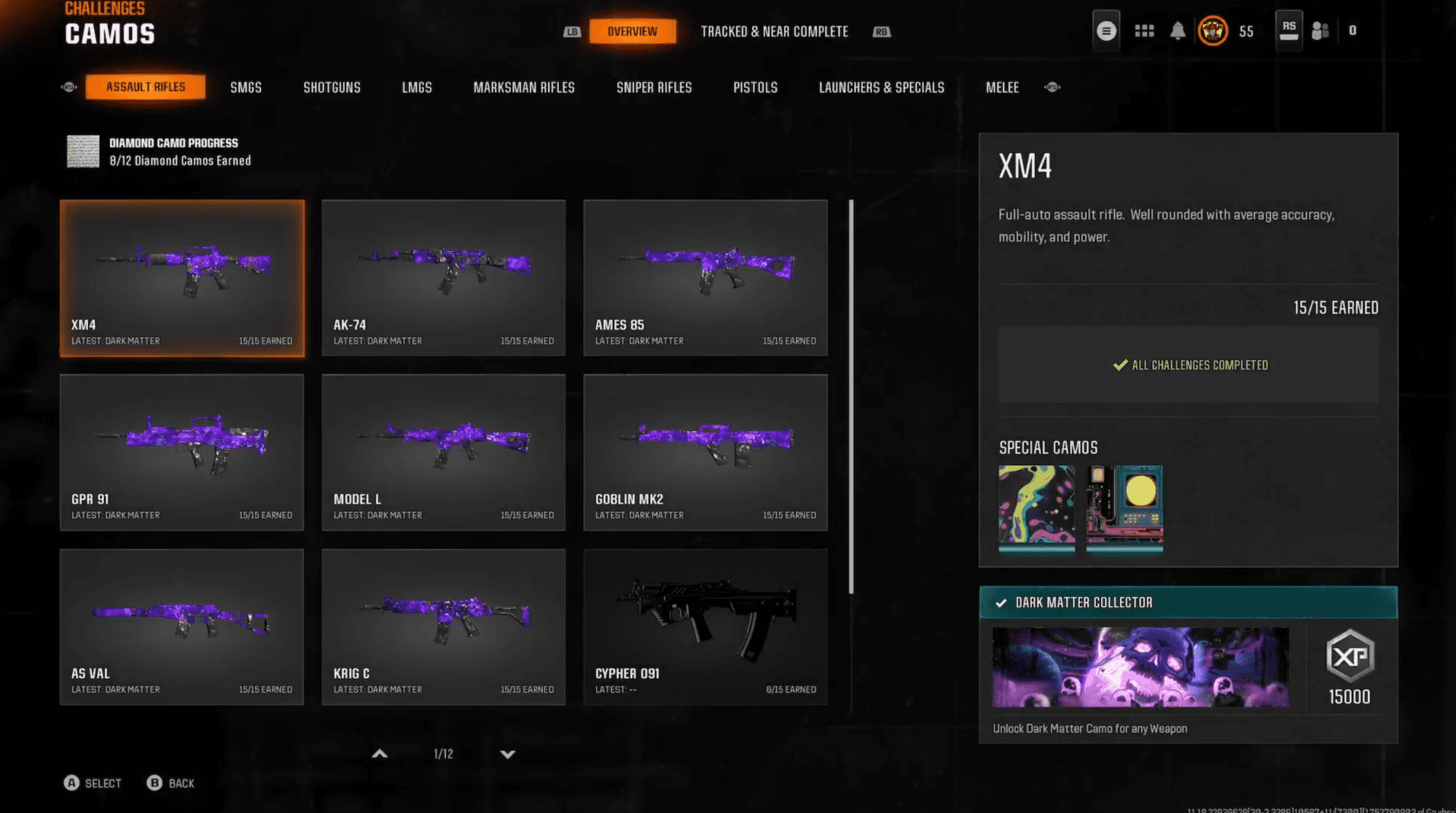Select the first psychedelic special camo swatch
The image size is (1456, 813).
coord(1036,507)
